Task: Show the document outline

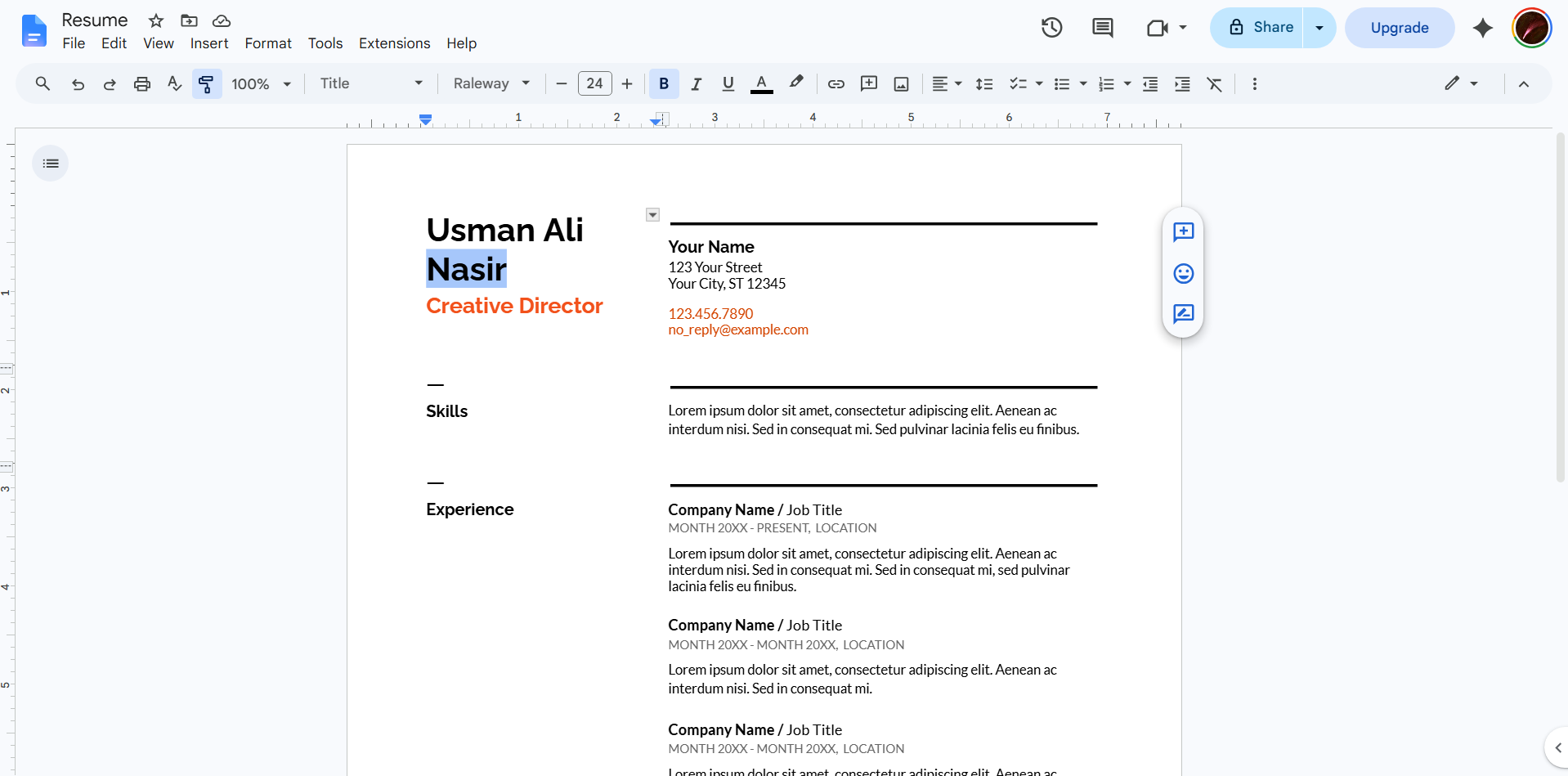Action: coord(51,164)
